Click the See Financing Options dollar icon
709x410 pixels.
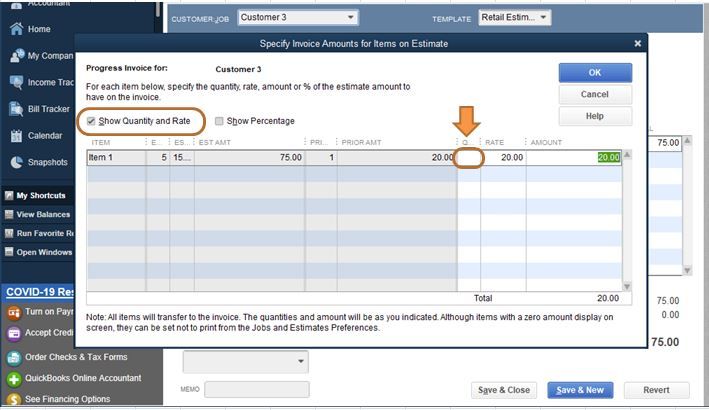14,400
